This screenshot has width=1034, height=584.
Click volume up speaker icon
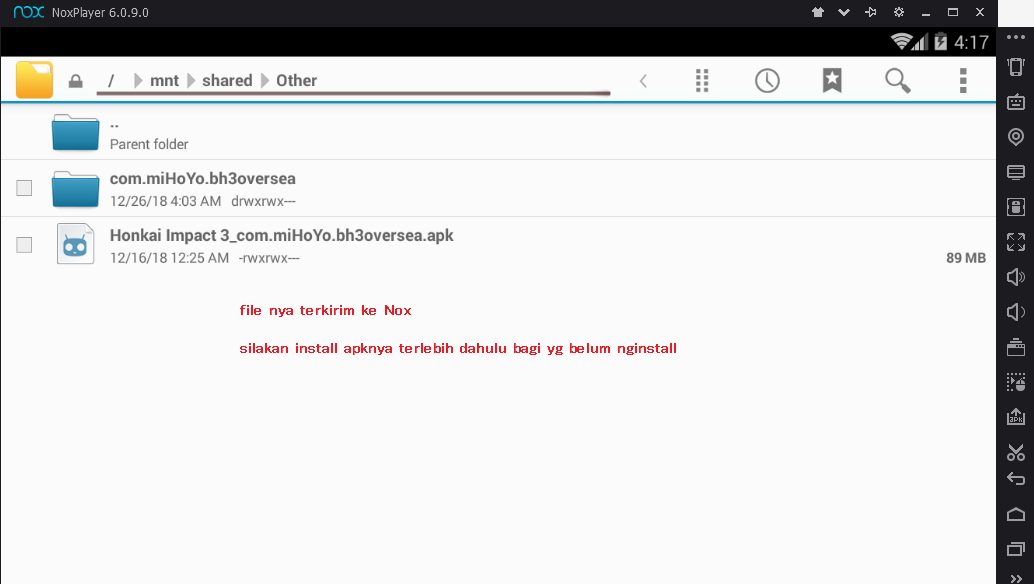(x=1016, y=277)
